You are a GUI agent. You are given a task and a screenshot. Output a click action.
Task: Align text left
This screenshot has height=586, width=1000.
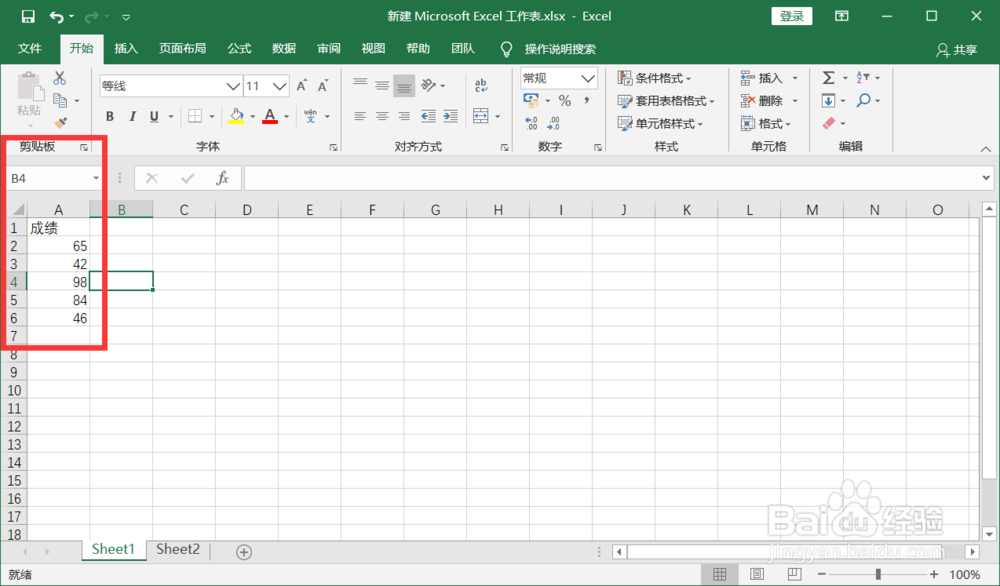tap(360, 116)
